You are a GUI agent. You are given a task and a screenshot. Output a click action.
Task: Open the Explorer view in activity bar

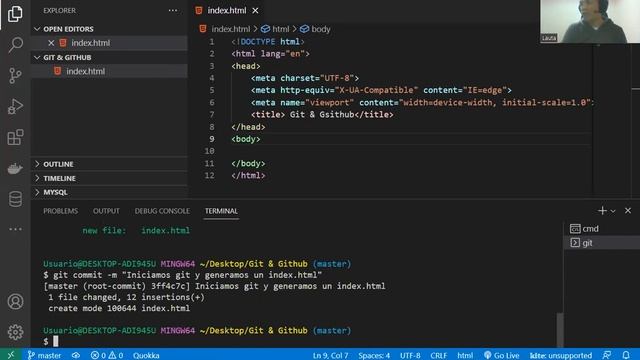click(x=15, y=14)
